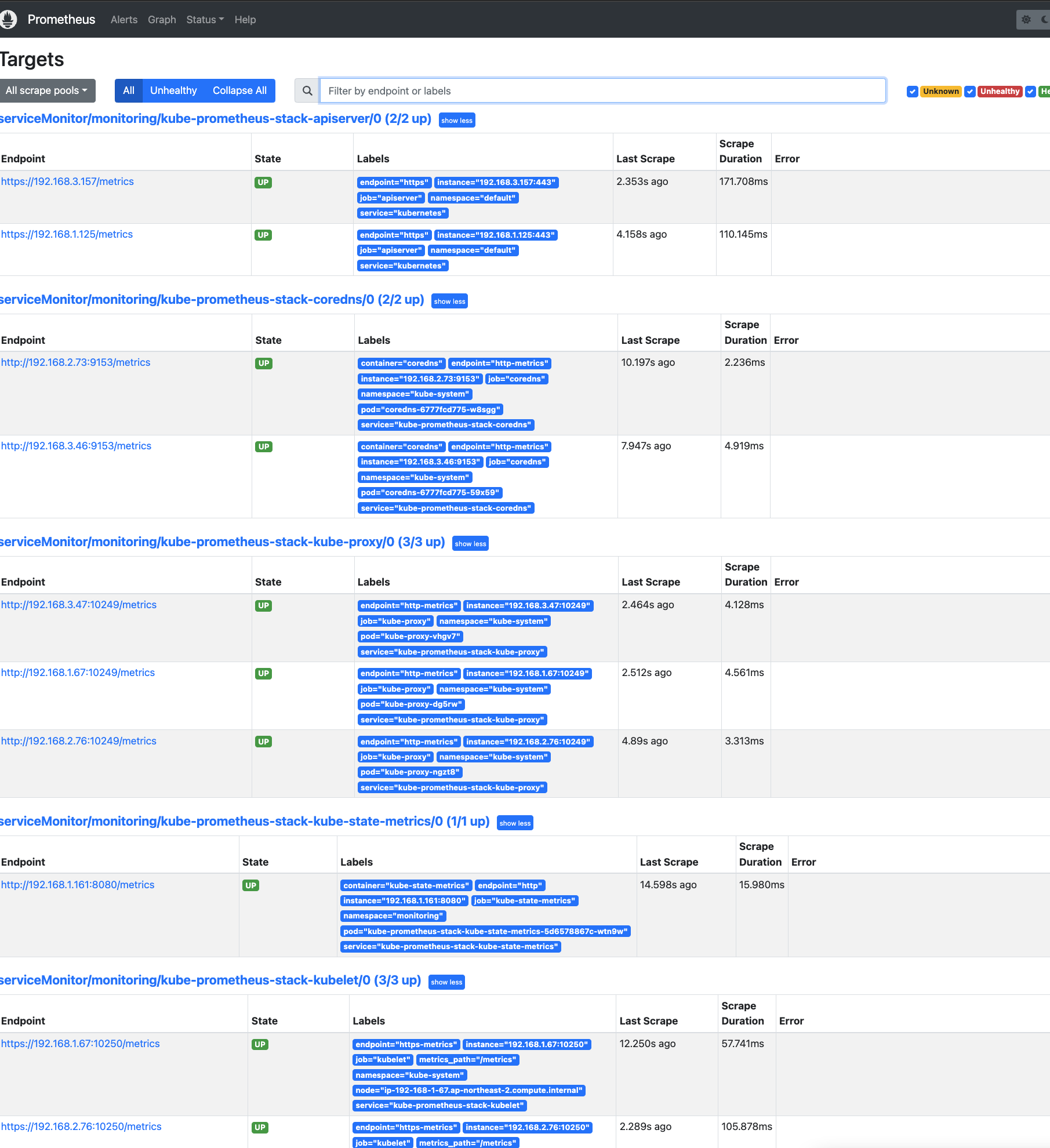The height and width of the screenshot is (1148, 1050).
Task: Click label pod="coredns-6777fcd775-59x59"
Action: pos(430,492)
